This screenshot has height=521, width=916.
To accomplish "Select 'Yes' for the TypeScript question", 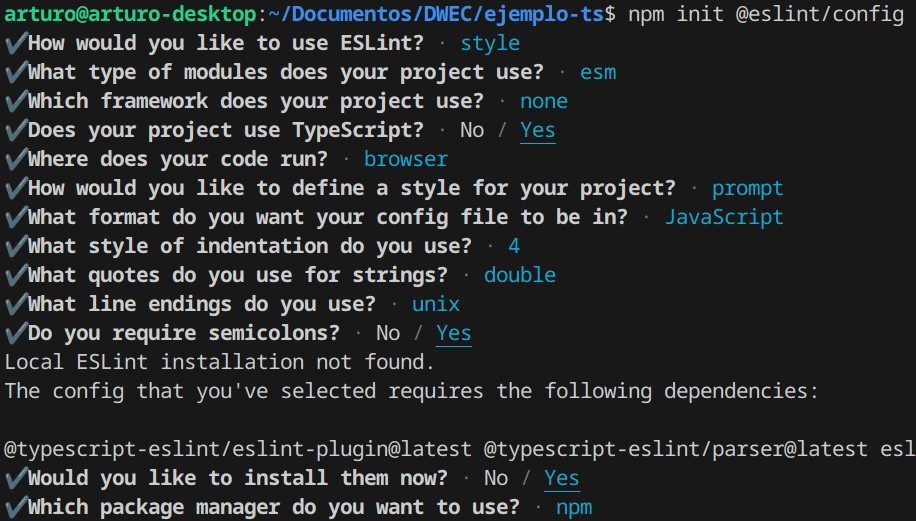I will pyautogui.click(x=538, y=130).
